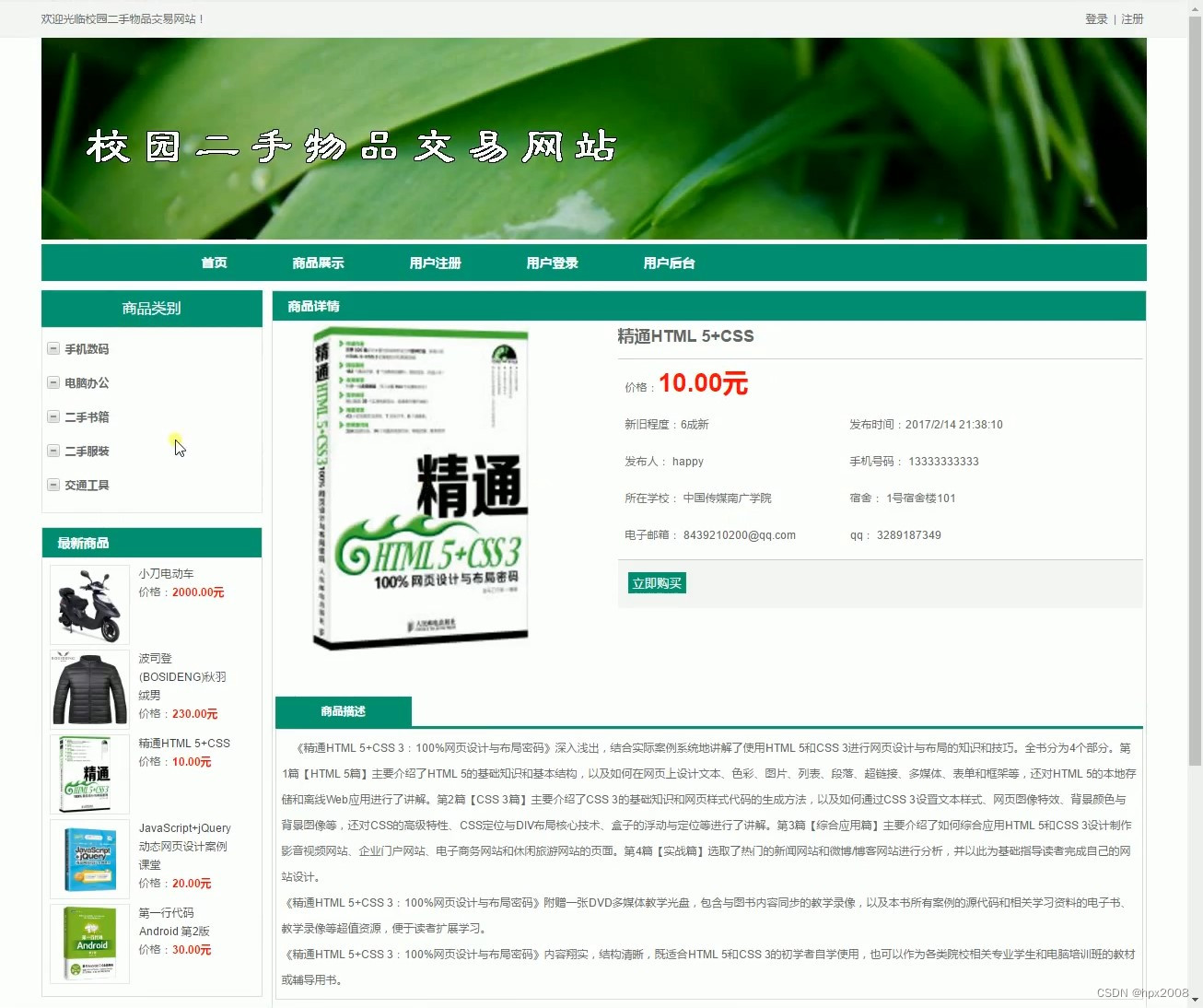The image size is (1203, 1008).
Task: Open 用户注册 in the navigation bar
Action: 435,263
